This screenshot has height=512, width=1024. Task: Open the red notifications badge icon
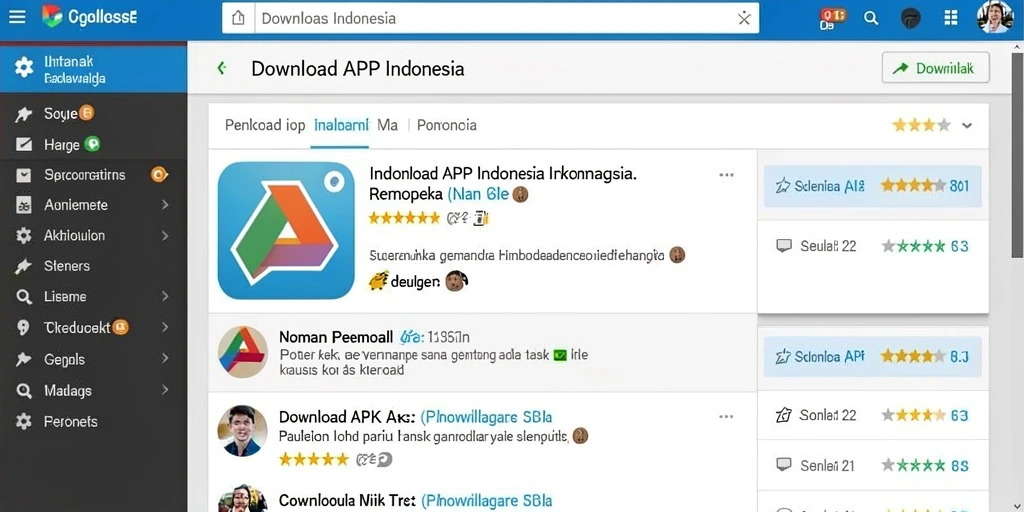(x=832, y=18)
